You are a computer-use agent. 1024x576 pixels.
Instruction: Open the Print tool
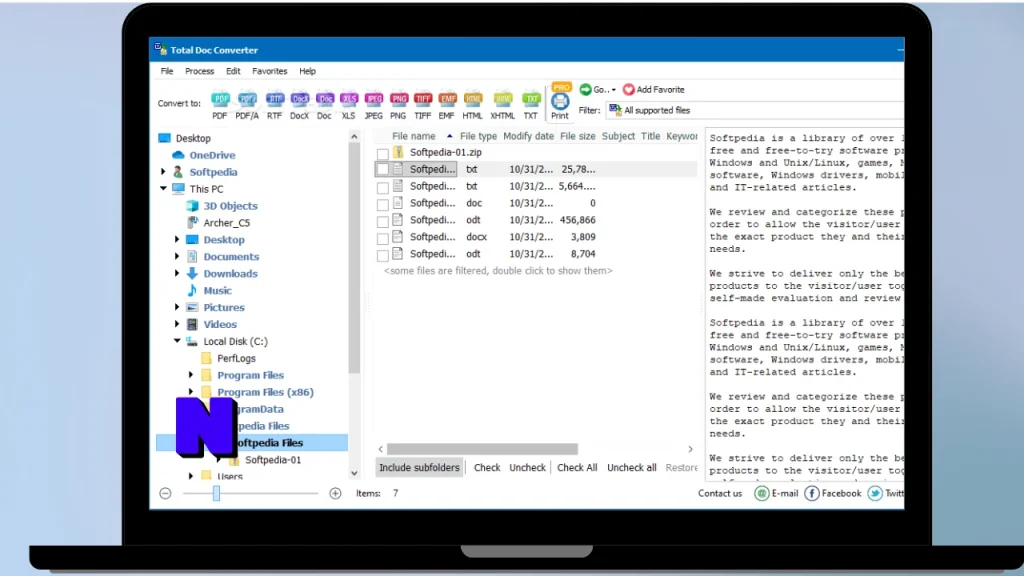[x=560, y=102]
